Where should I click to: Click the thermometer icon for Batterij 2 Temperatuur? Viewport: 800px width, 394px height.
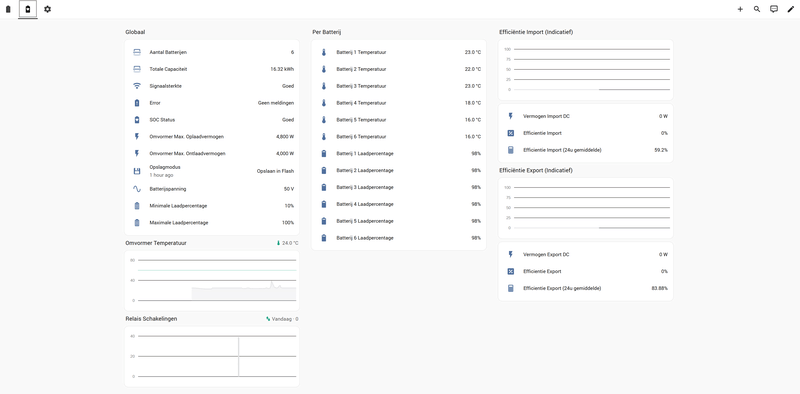tap(323, 69)
